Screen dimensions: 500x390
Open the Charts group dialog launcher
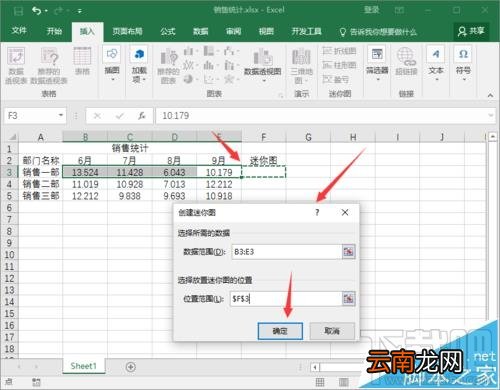pyautogui.click(x=280, y=95)
